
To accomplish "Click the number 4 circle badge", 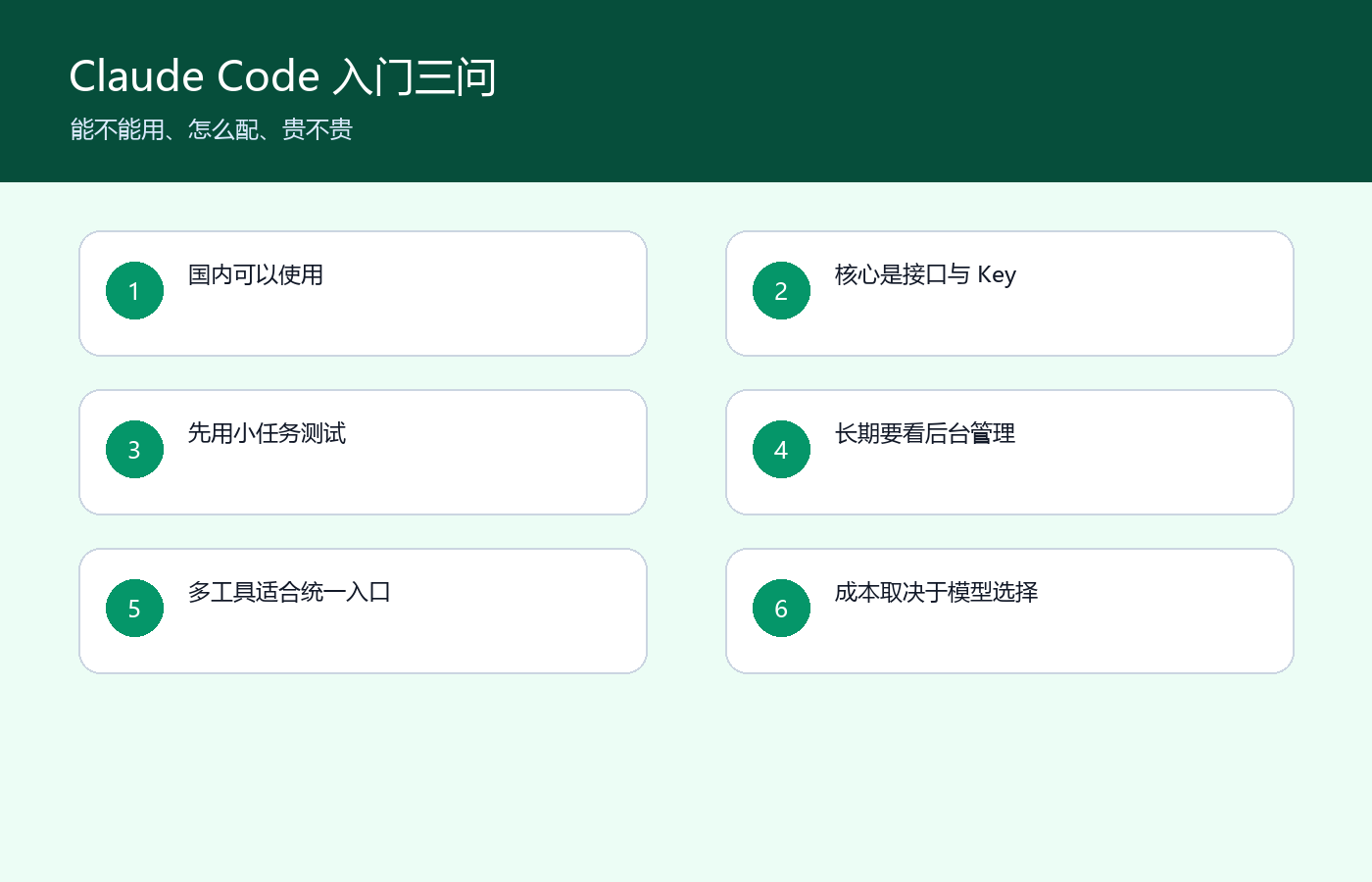I will pyautogui.click(x=781, y=449).
